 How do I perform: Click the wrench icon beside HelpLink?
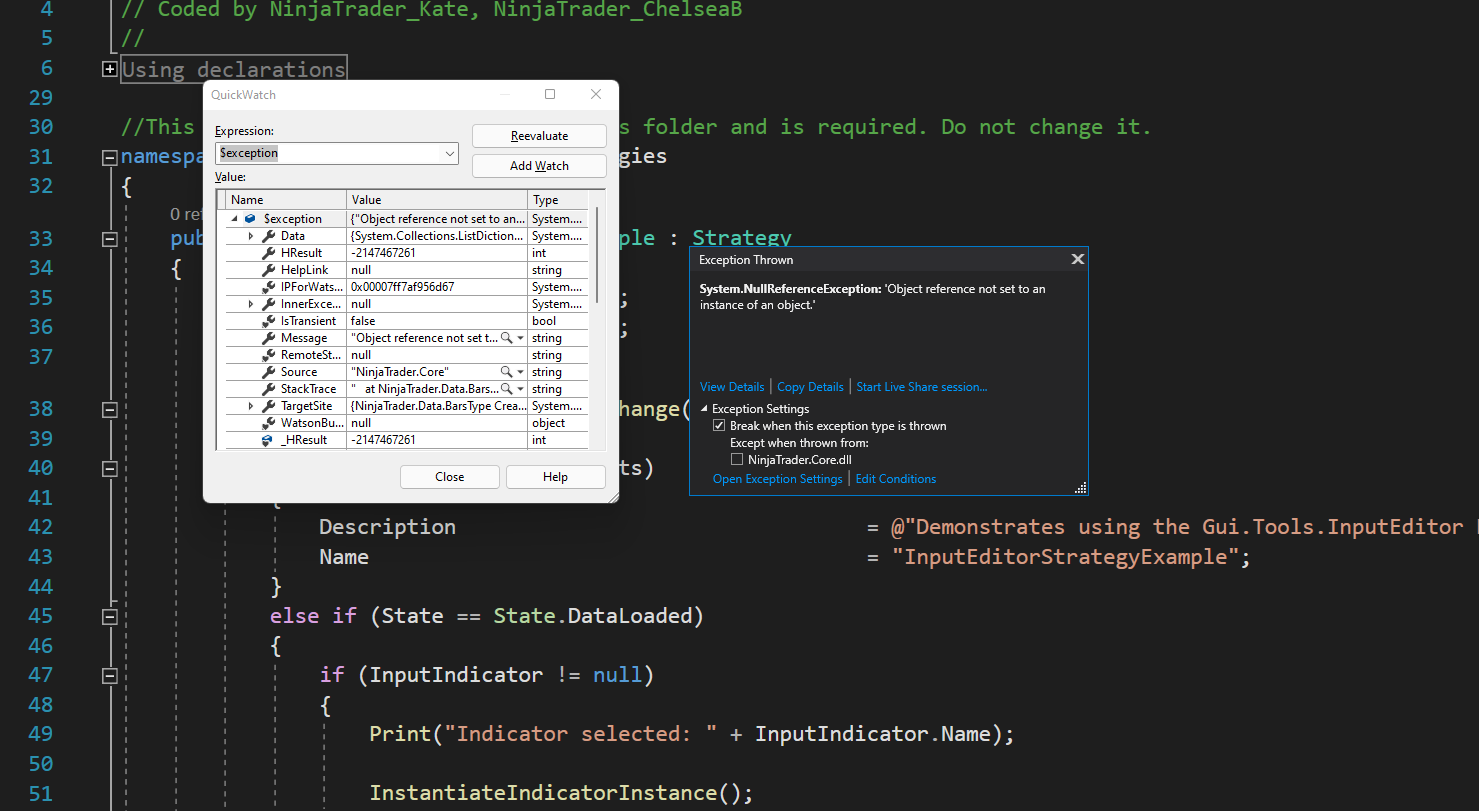point(268,270)
